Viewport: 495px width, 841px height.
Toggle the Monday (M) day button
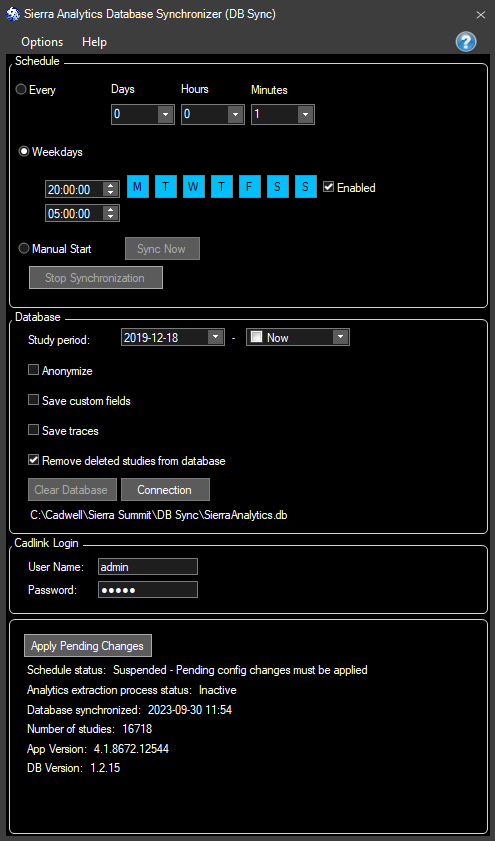point(138,187)
